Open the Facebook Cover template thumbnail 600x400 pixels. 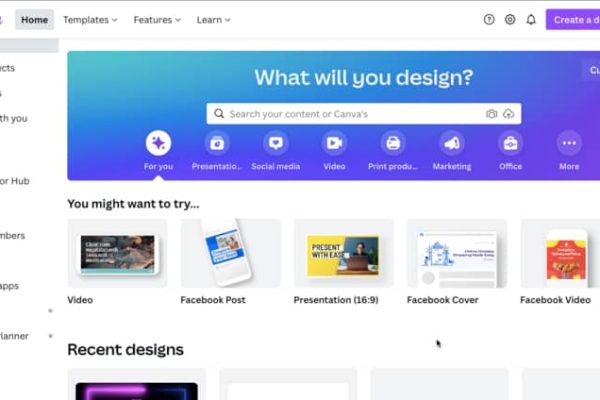coord(457,253)
